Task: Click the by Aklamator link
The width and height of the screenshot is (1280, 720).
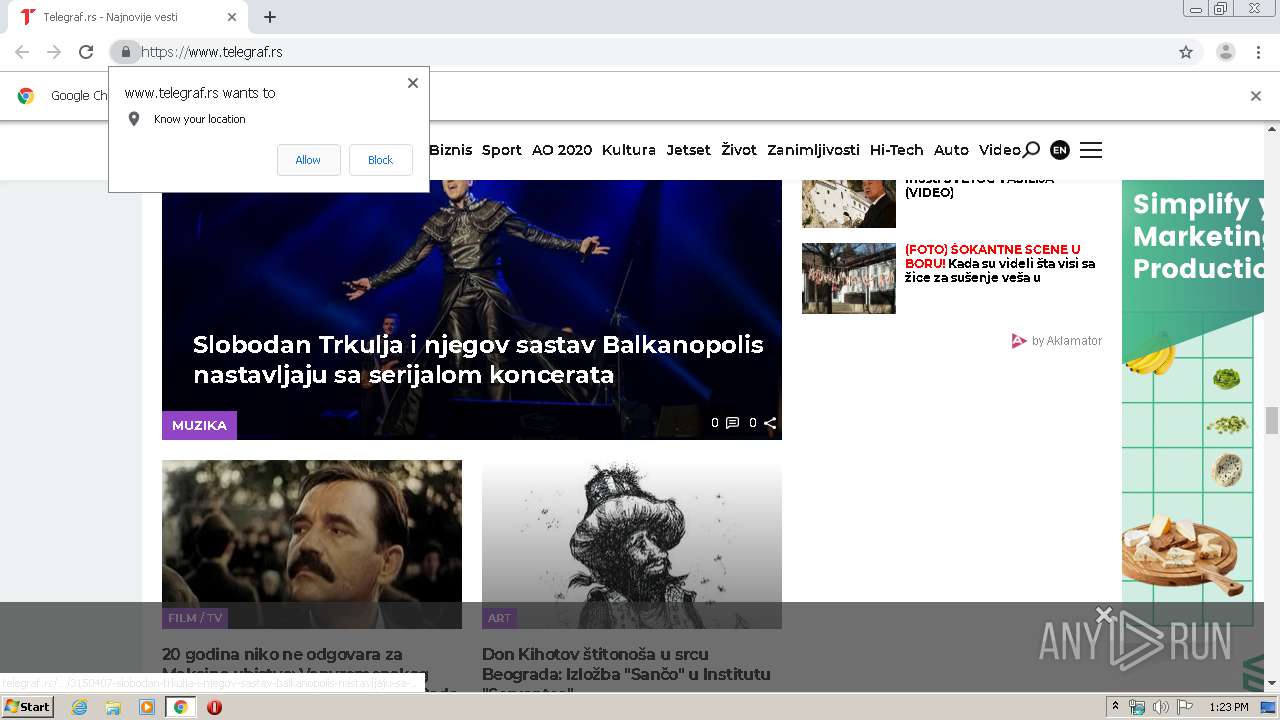Action: pyautogui.click(x=1057, y=341)
